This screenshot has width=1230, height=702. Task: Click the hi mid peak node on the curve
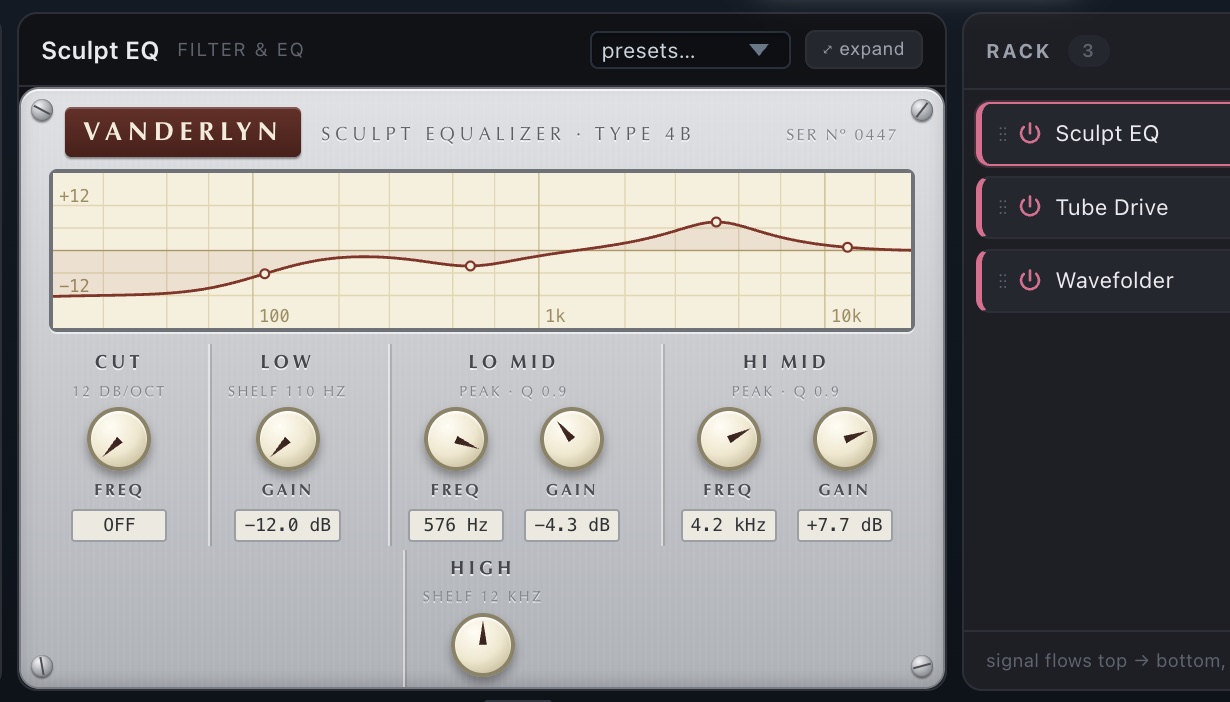[x=716, y=221]
